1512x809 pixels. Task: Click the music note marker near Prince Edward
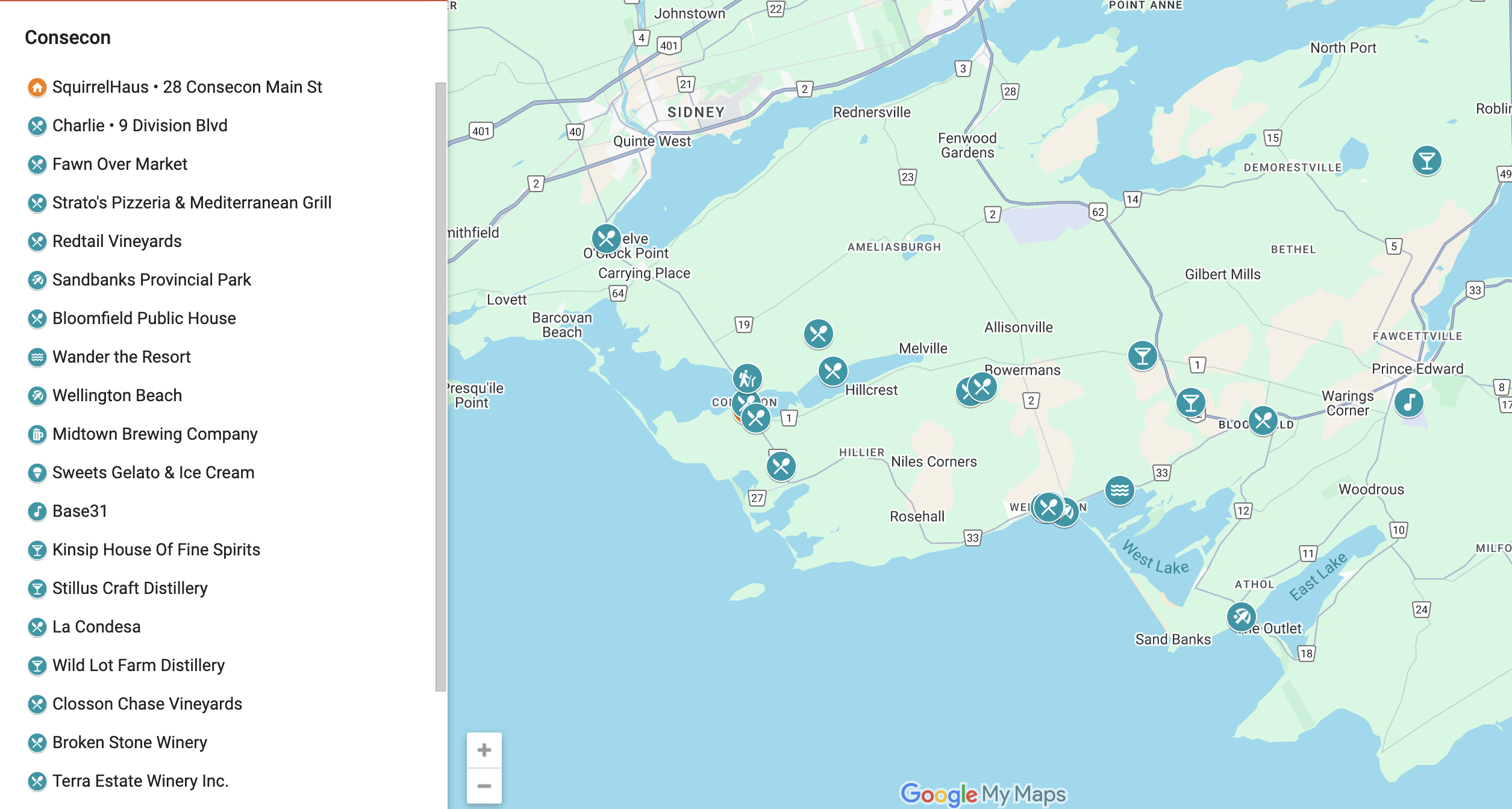coord(1409,402)
